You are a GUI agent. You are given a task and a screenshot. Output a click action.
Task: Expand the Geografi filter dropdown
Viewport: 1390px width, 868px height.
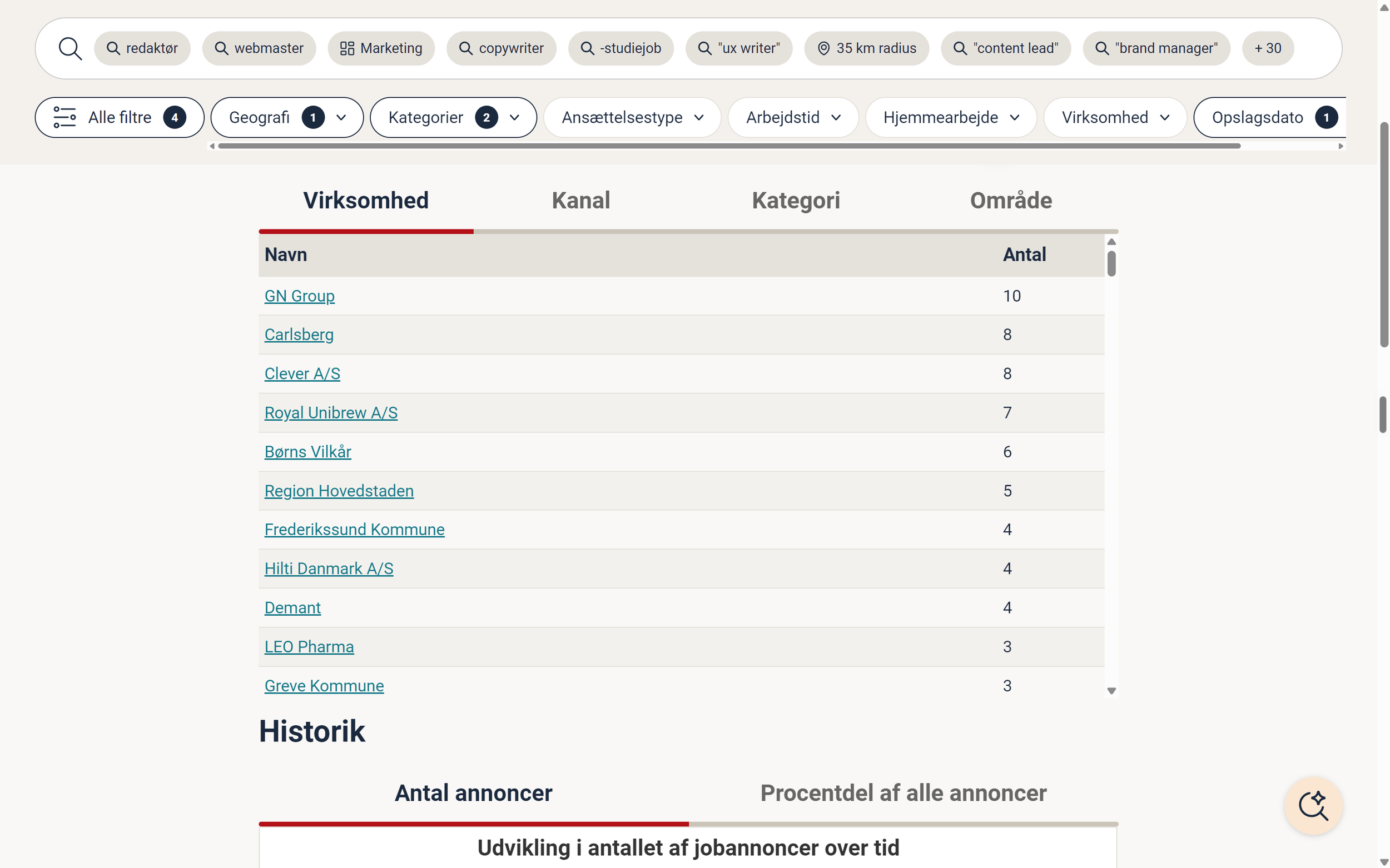coord(287,117)
